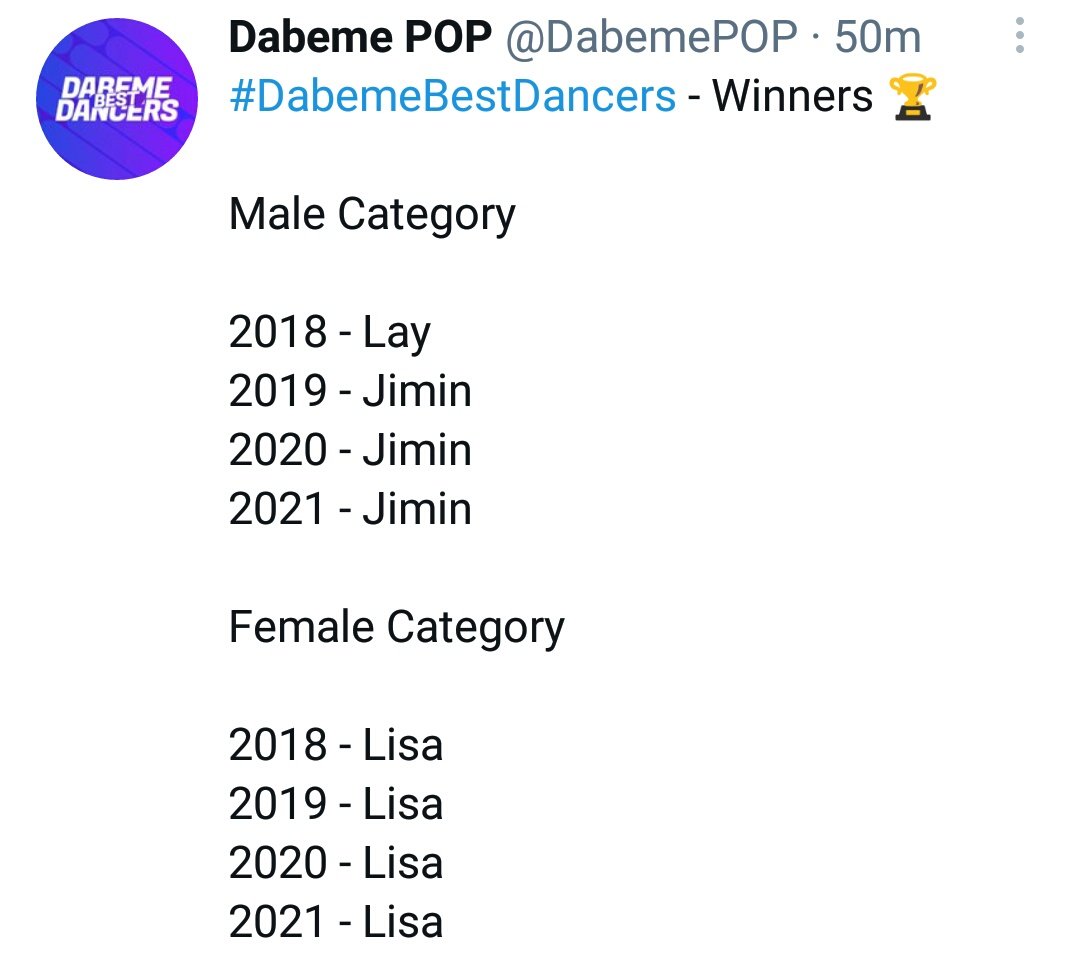1080x969 pixels.
Task: Click the 2020 - Jimin line
Action: click(x=350, y=450)
